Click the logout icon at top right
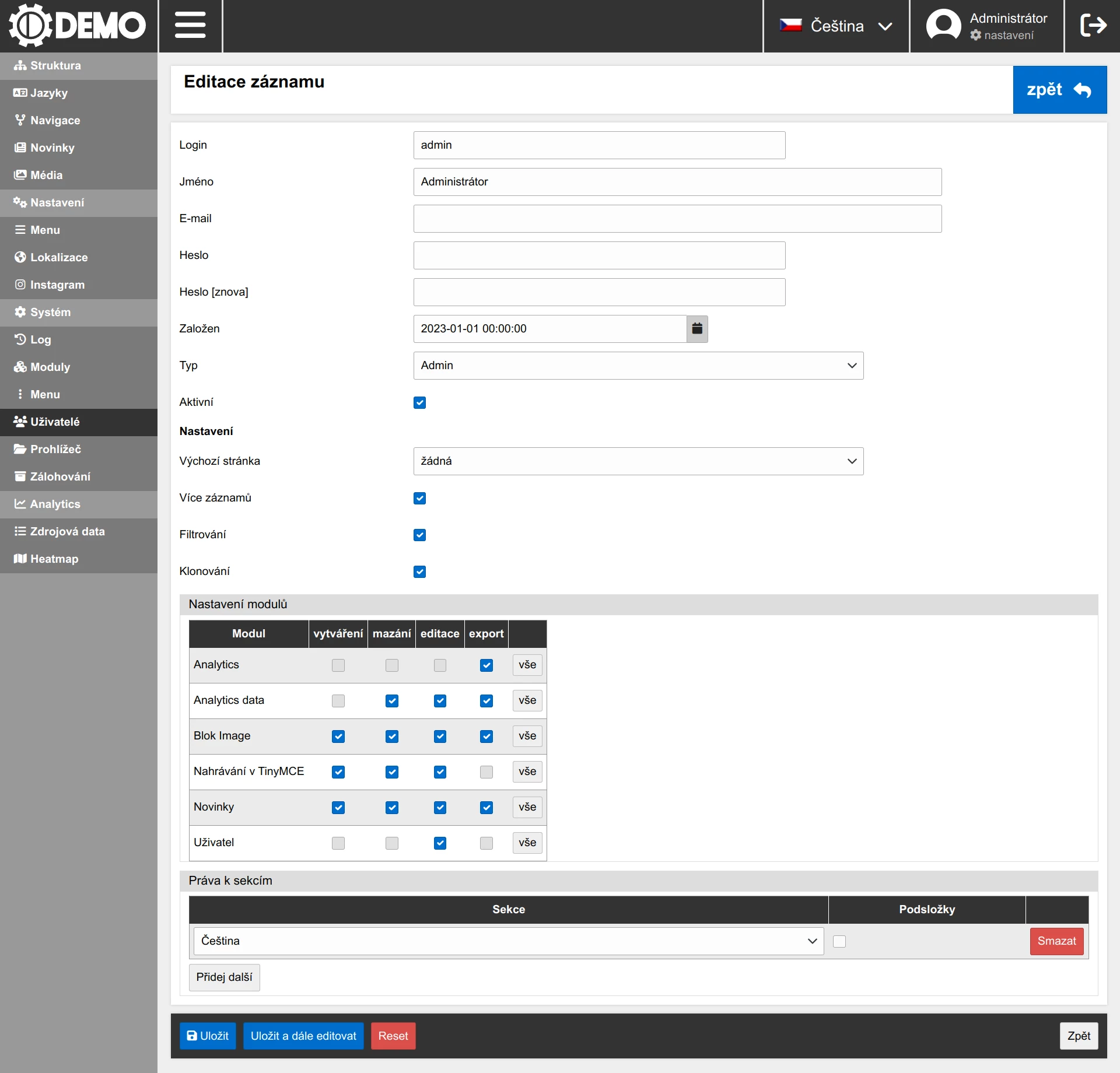The image size is (1120, 1073). (1093, 26)
